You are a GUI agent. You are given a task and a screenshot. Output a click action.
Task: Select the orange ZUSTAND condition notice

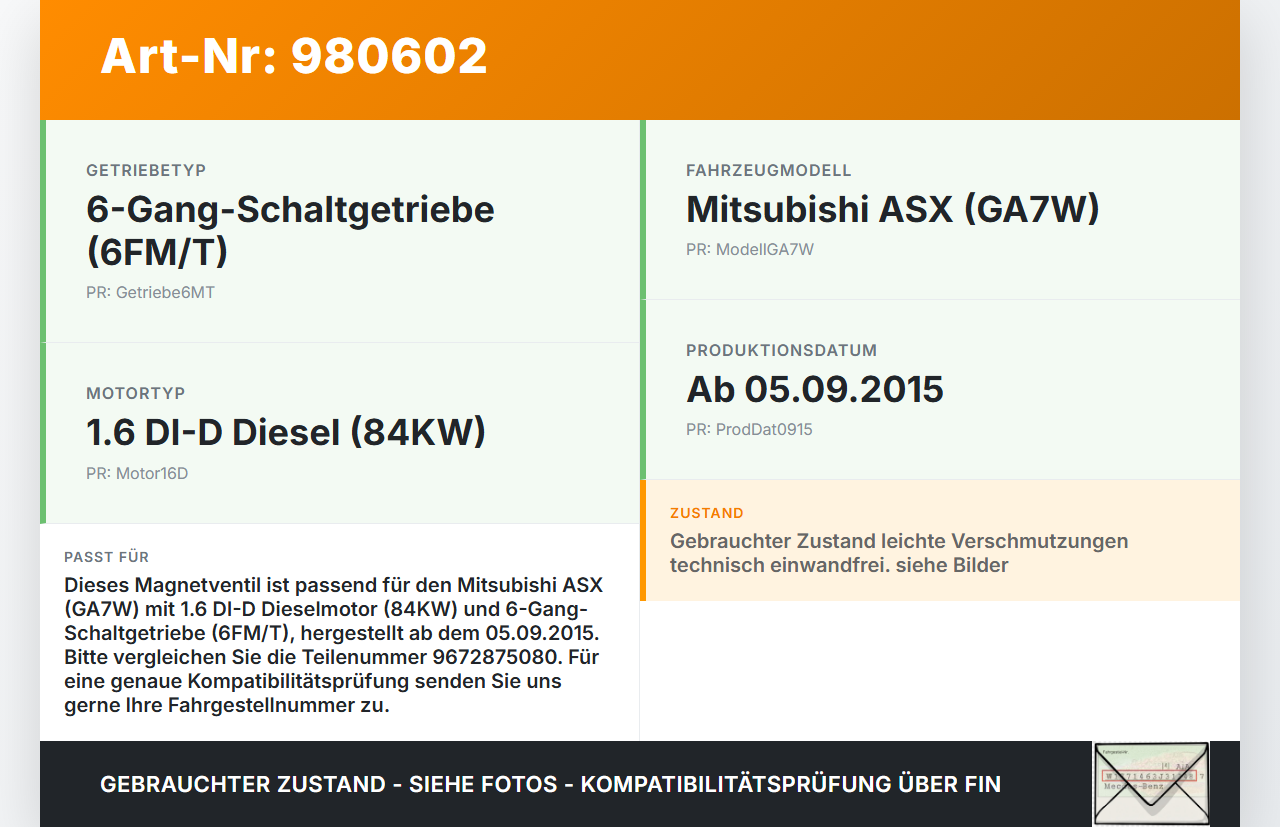click(940, 540)
